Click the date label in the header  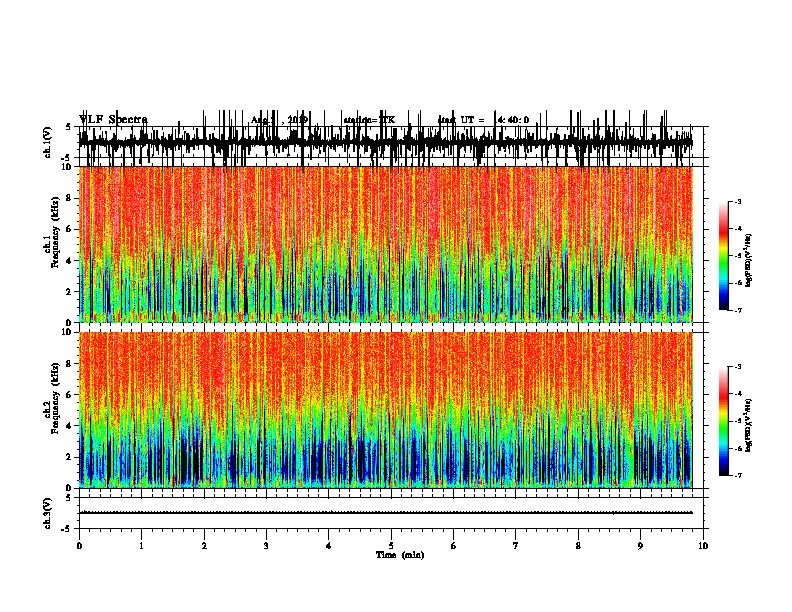pyautogui.click(x=279, y=120)
